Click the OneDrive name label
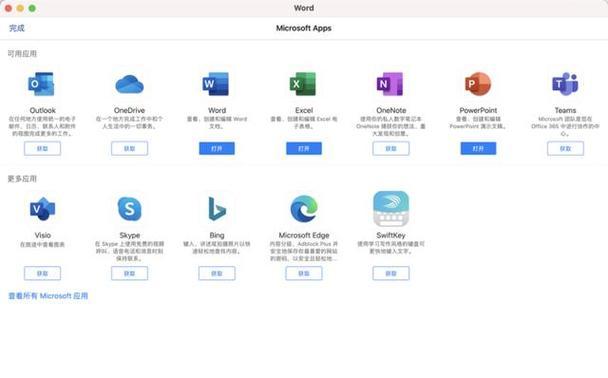608x378 pixels. pyautogui.click(x=130, y=110)
